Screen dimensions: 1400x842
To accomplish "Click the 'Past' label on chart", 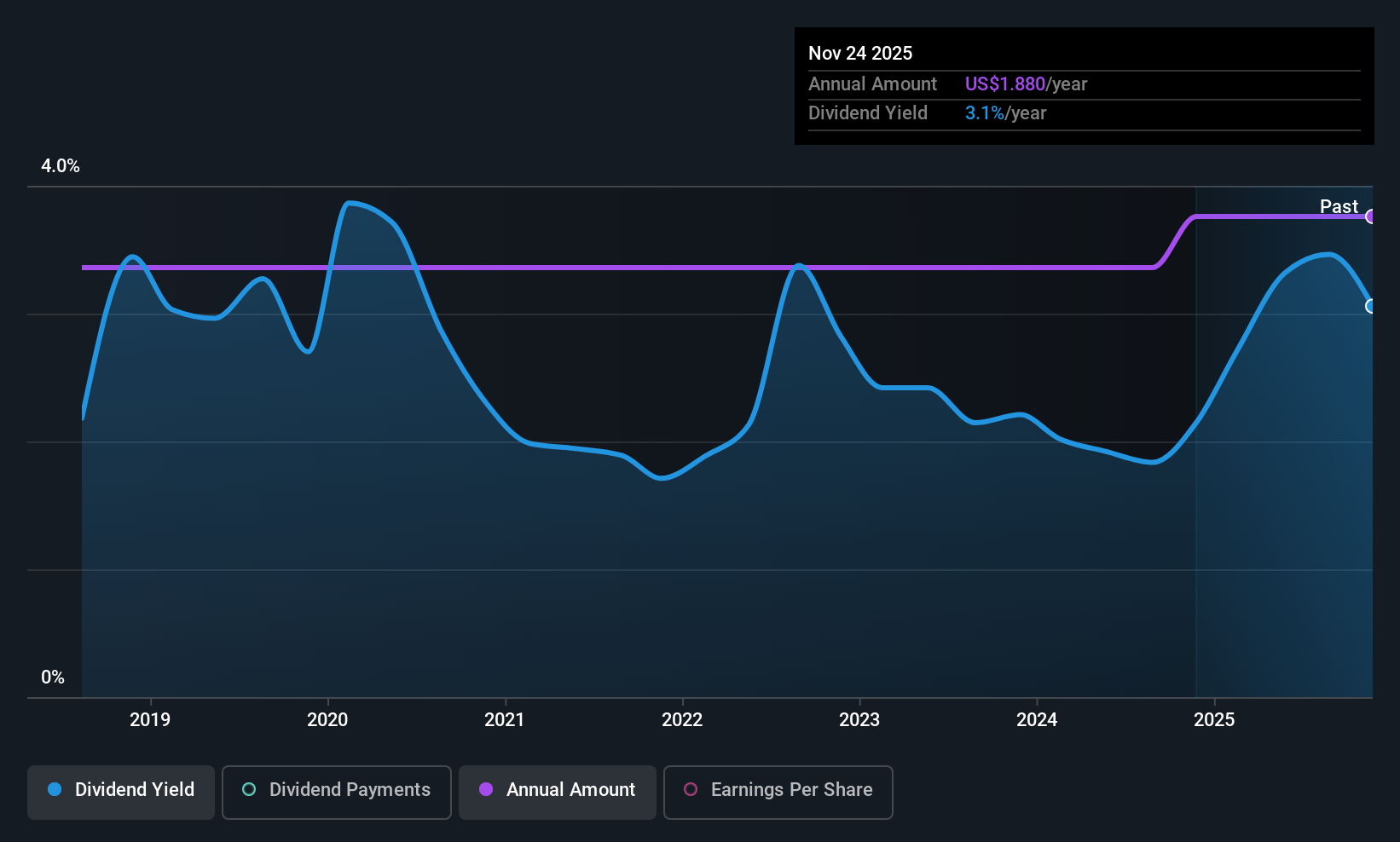I will (x=1339, y=206).
